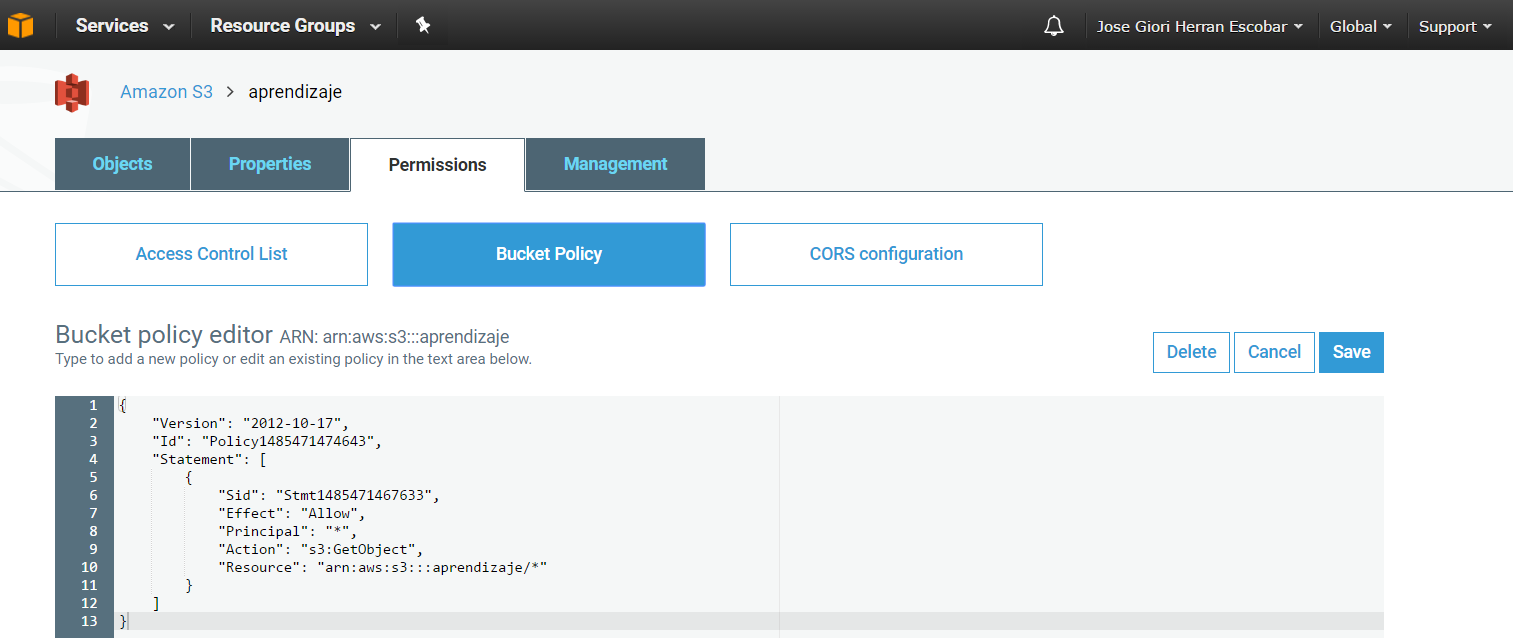Click line number 1 in the gutter

[93, 405]
